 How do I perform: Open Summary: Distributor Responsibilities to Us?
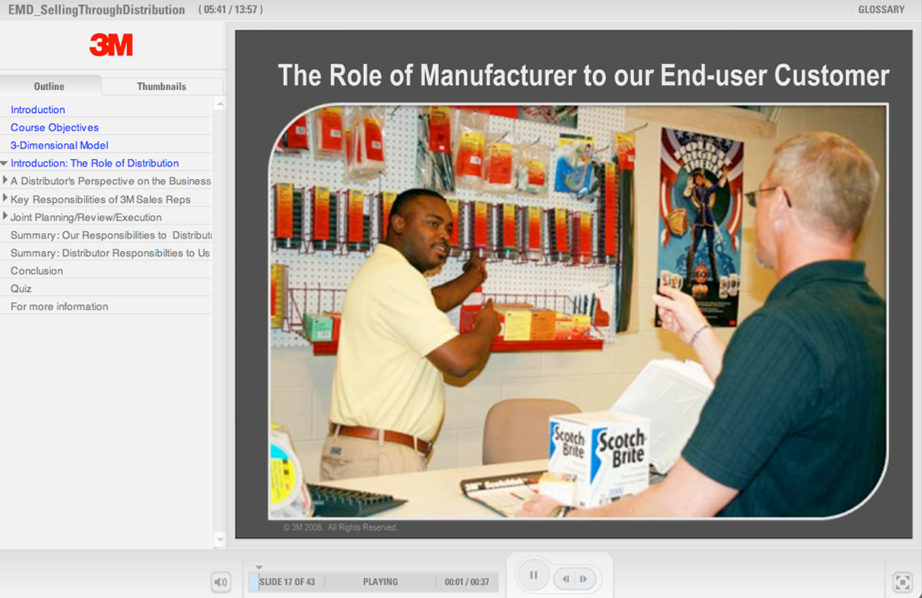[x=110, y=253]
